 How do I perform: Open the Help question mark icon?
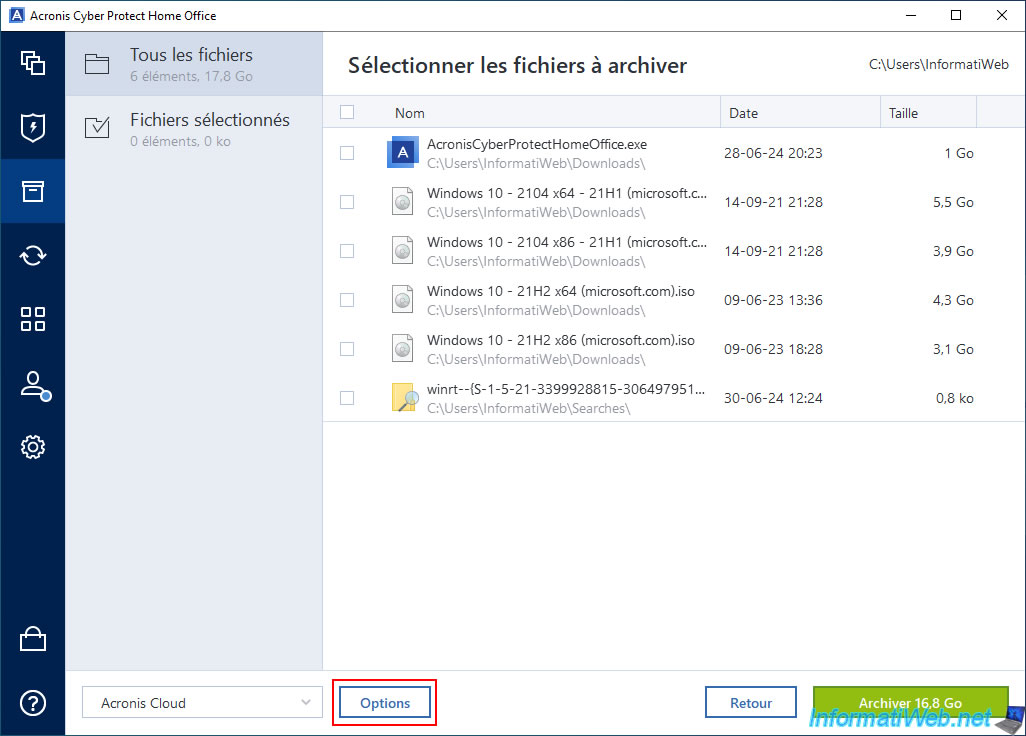click(x=32, y=703)
